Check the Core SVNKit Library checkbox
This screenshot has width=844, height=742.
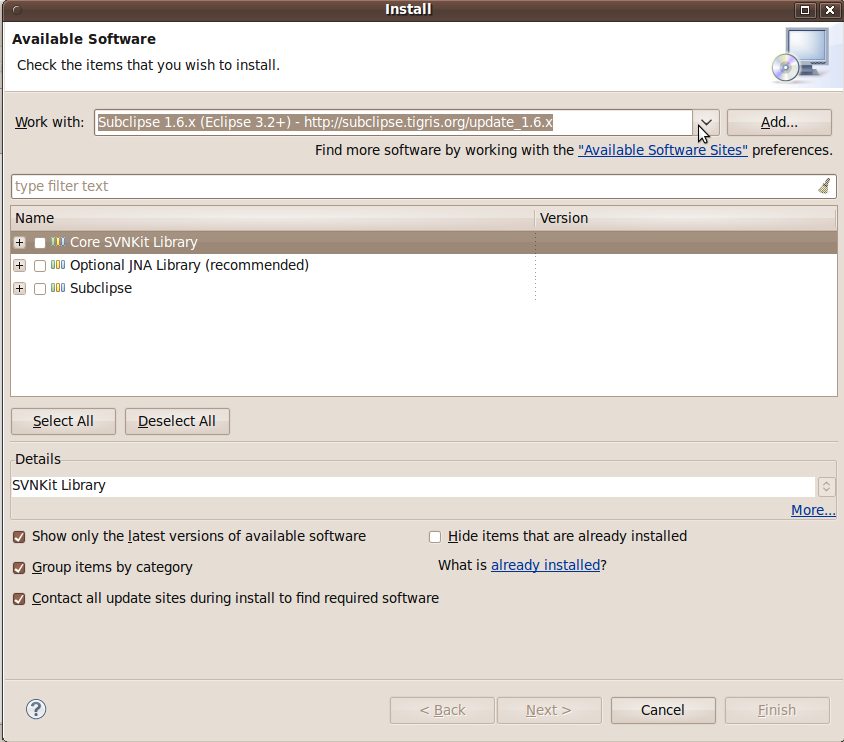coord(40,243)
